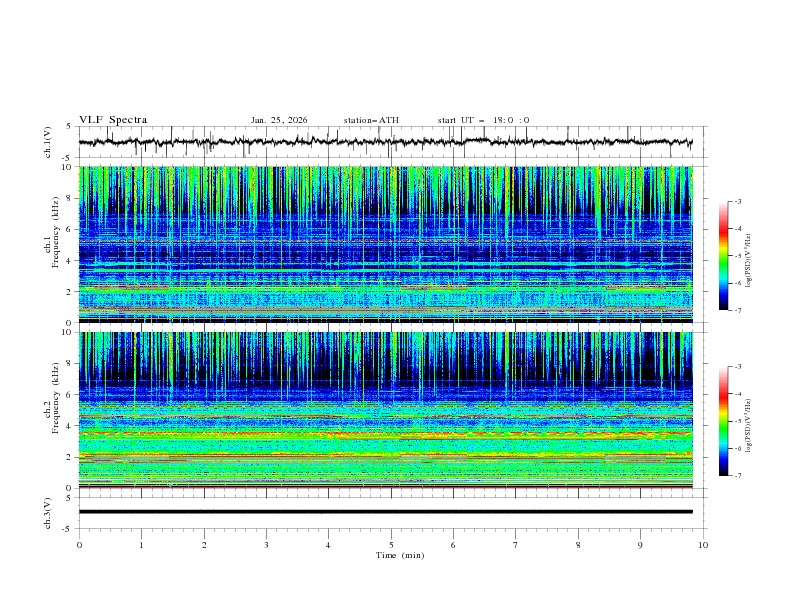Click the "-5" value on the ch.1 color bar
This screenshot has height=612, width=792.
click(738, 256)
